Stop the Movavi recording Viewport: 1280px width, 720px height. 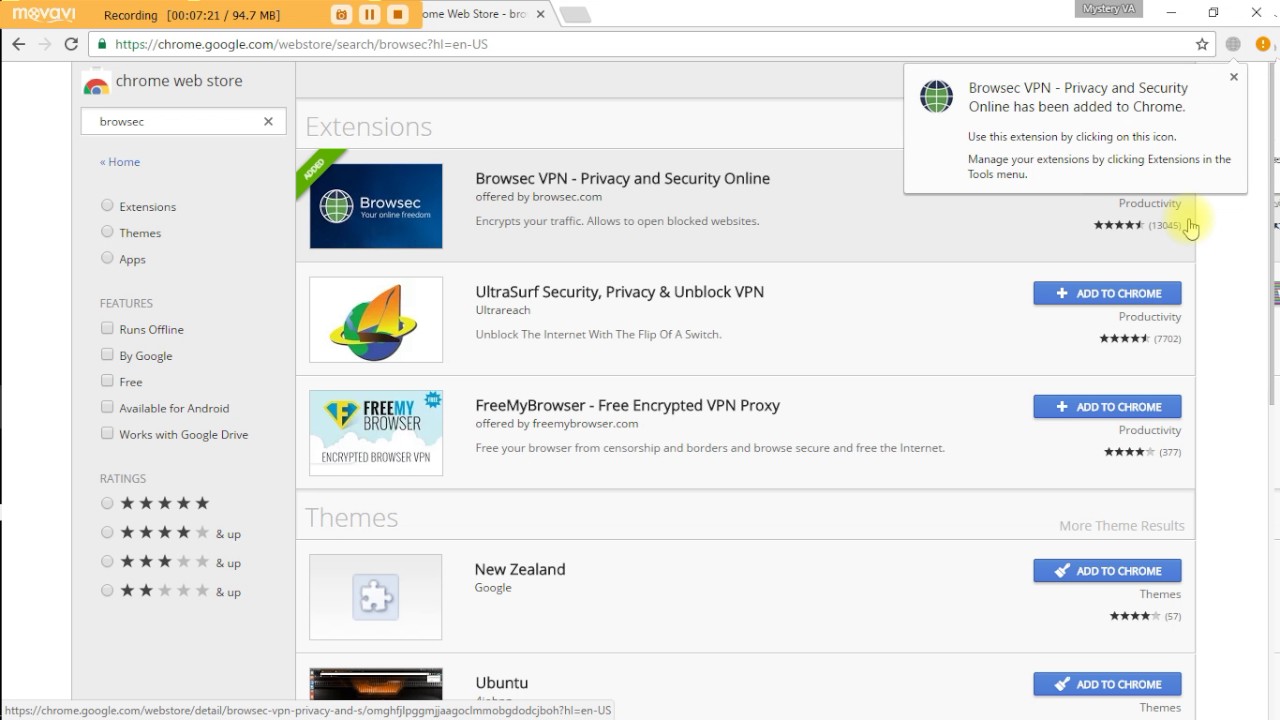(x=397, y=14)
